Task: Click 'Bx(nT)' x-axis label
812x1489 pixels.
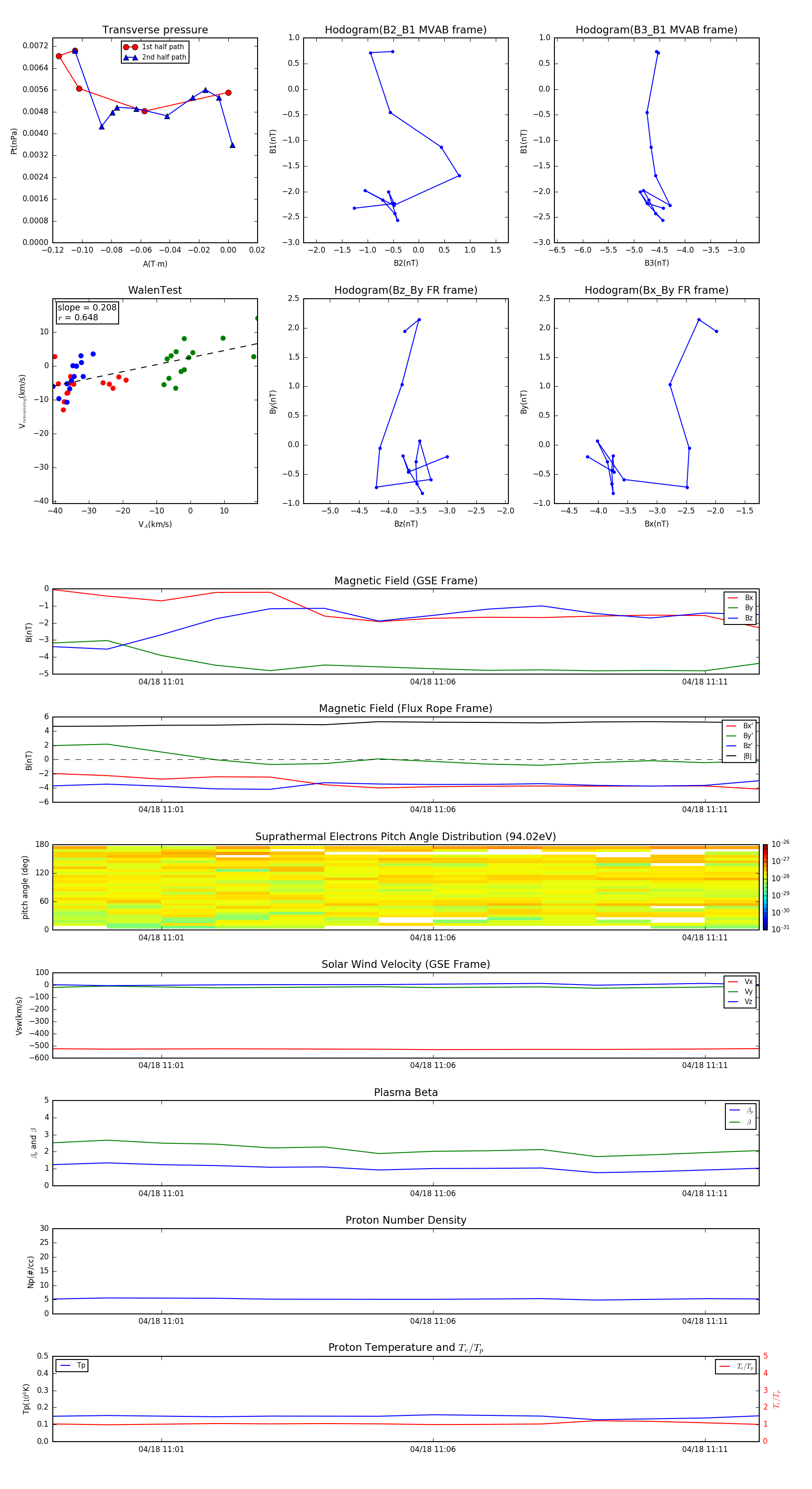Action: coord(656,524)
